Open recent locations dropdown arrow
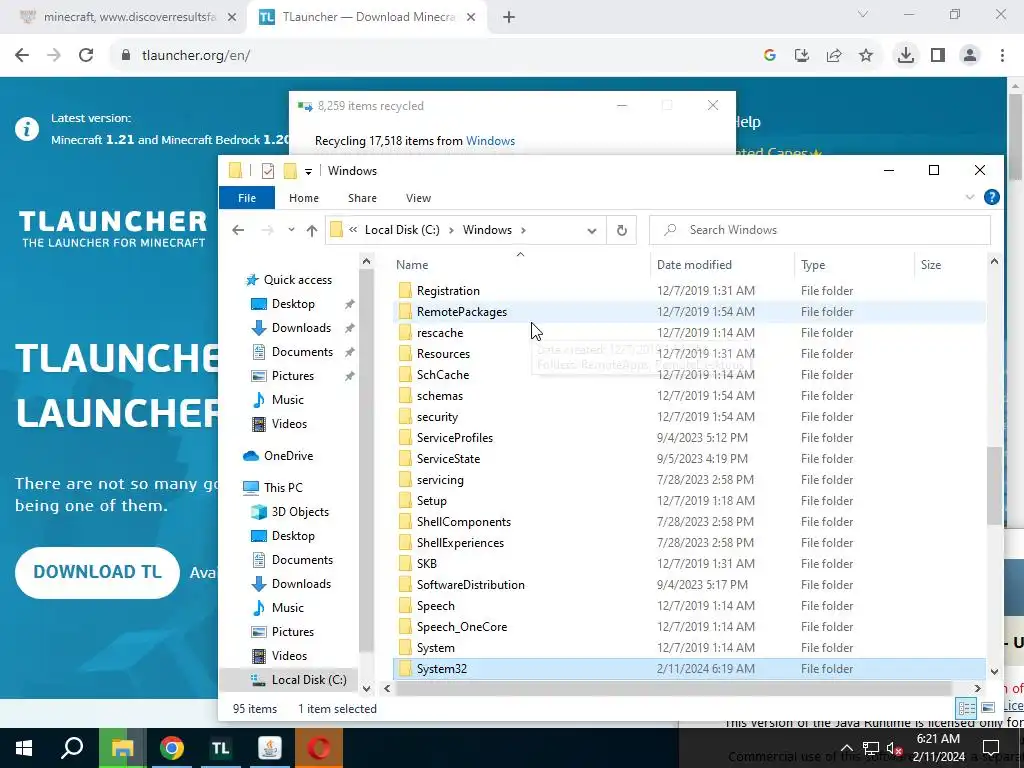 (x=291, y=230)
